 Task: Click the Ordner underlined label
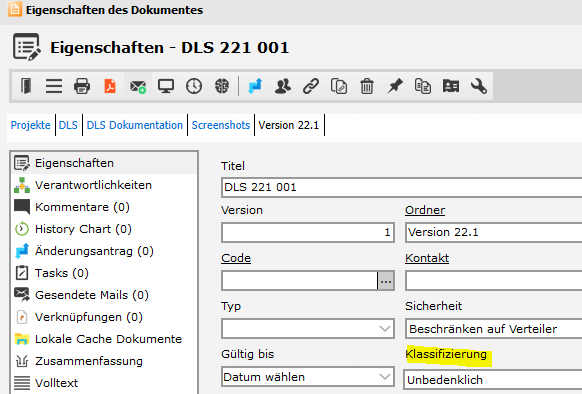425,210
